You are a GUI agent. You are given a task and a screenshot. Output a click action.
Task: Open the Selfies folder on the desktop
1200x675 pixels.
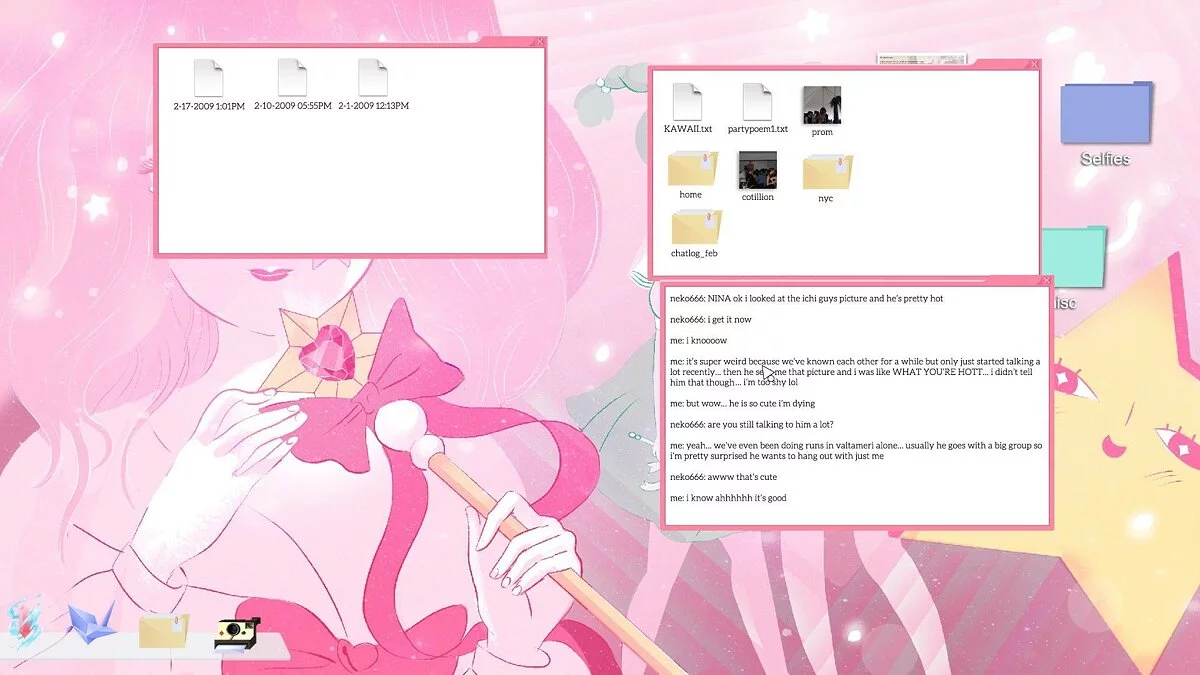(1105, 124)
